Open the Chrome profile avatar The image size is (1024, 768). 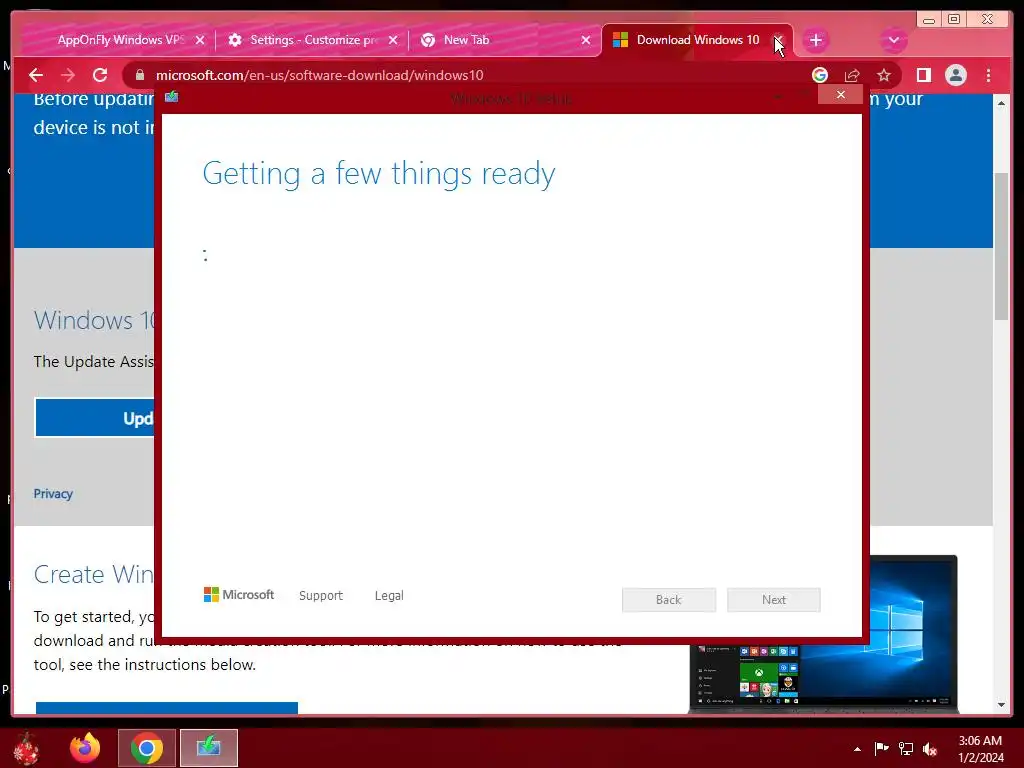click(x=955, y=75)
